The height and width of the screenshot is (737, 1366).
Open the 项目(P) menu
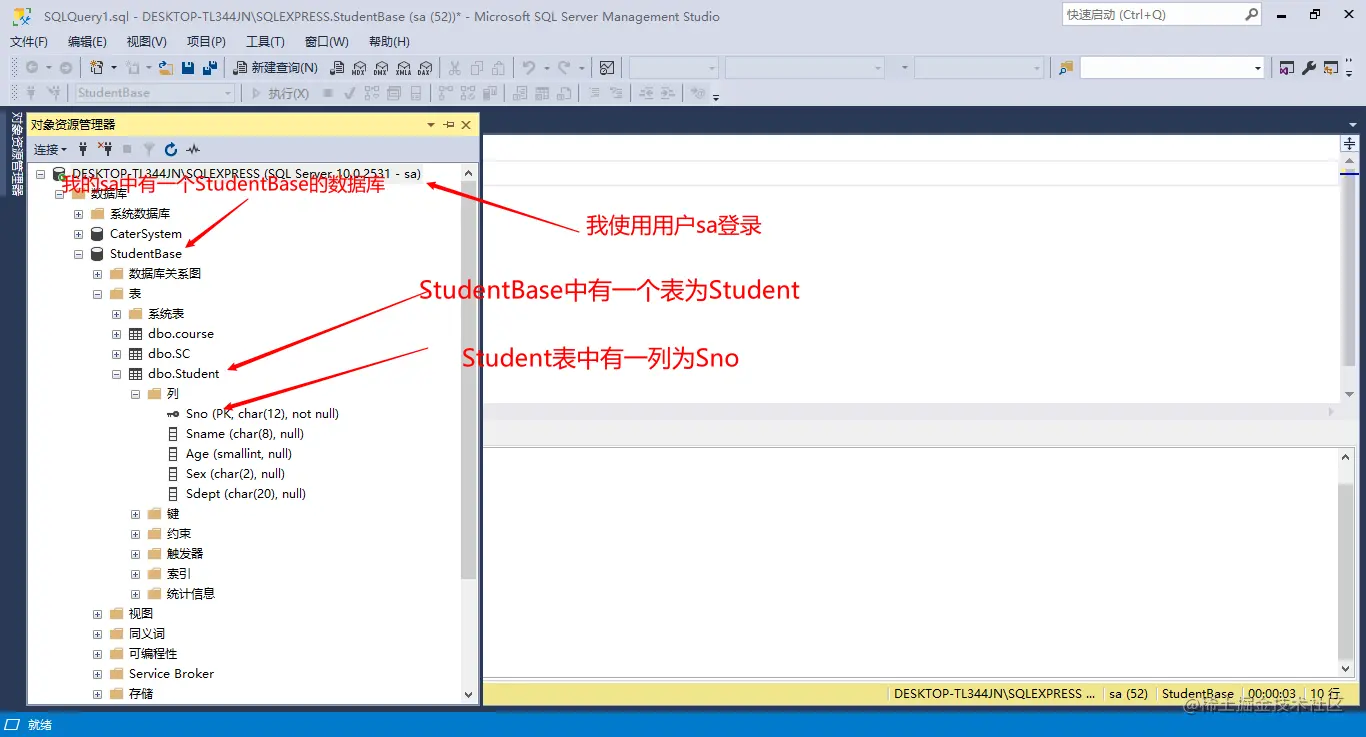(x=206, y=42)
